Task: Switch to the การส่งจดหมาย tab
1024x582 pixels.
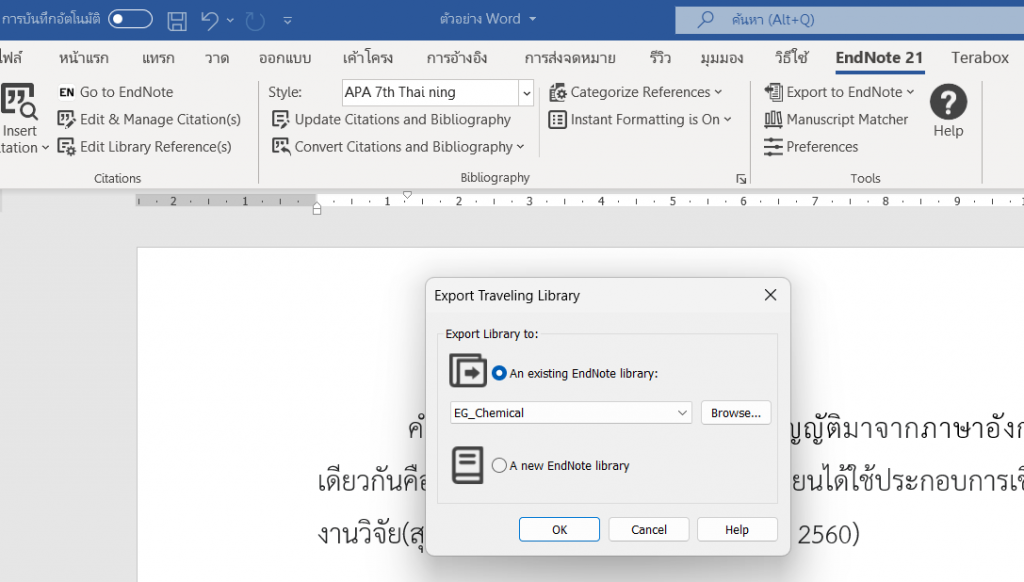Action: tap(569, 58)
